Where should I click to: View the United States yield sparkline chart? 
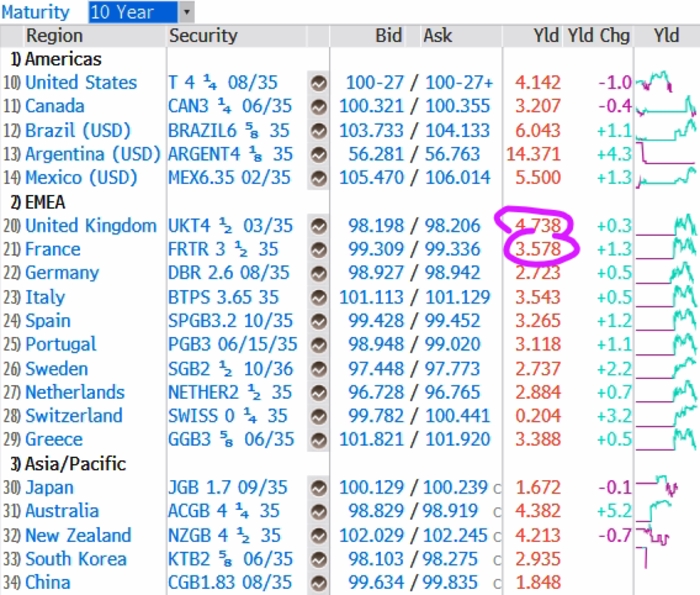[667, 83]
